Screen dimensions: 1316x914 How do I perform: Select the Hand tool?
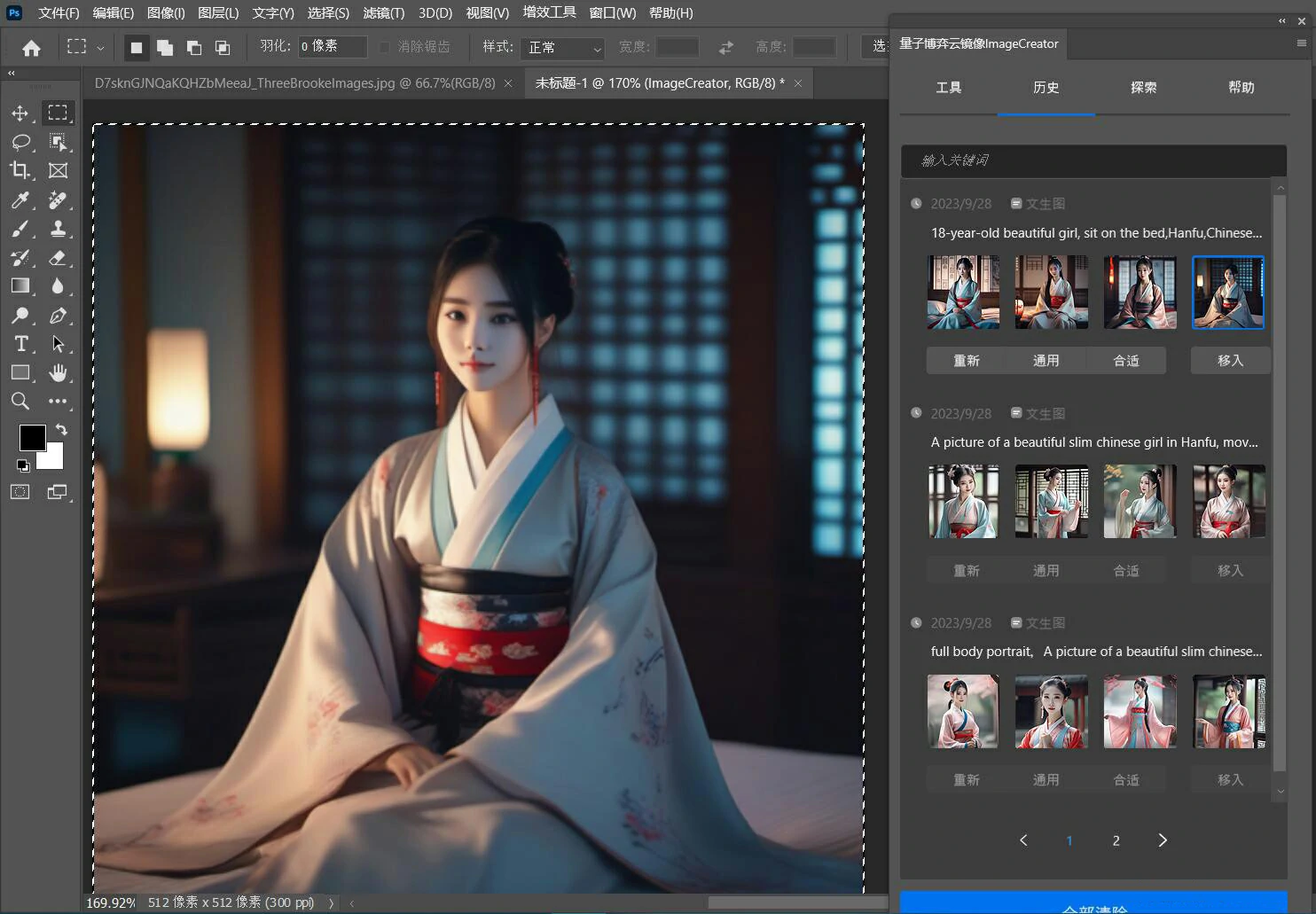(58, 372)
